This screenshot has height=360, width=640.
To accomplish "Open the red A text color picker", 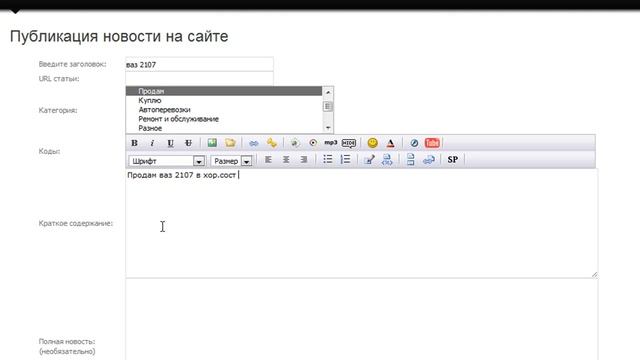I will click(390, 143).
